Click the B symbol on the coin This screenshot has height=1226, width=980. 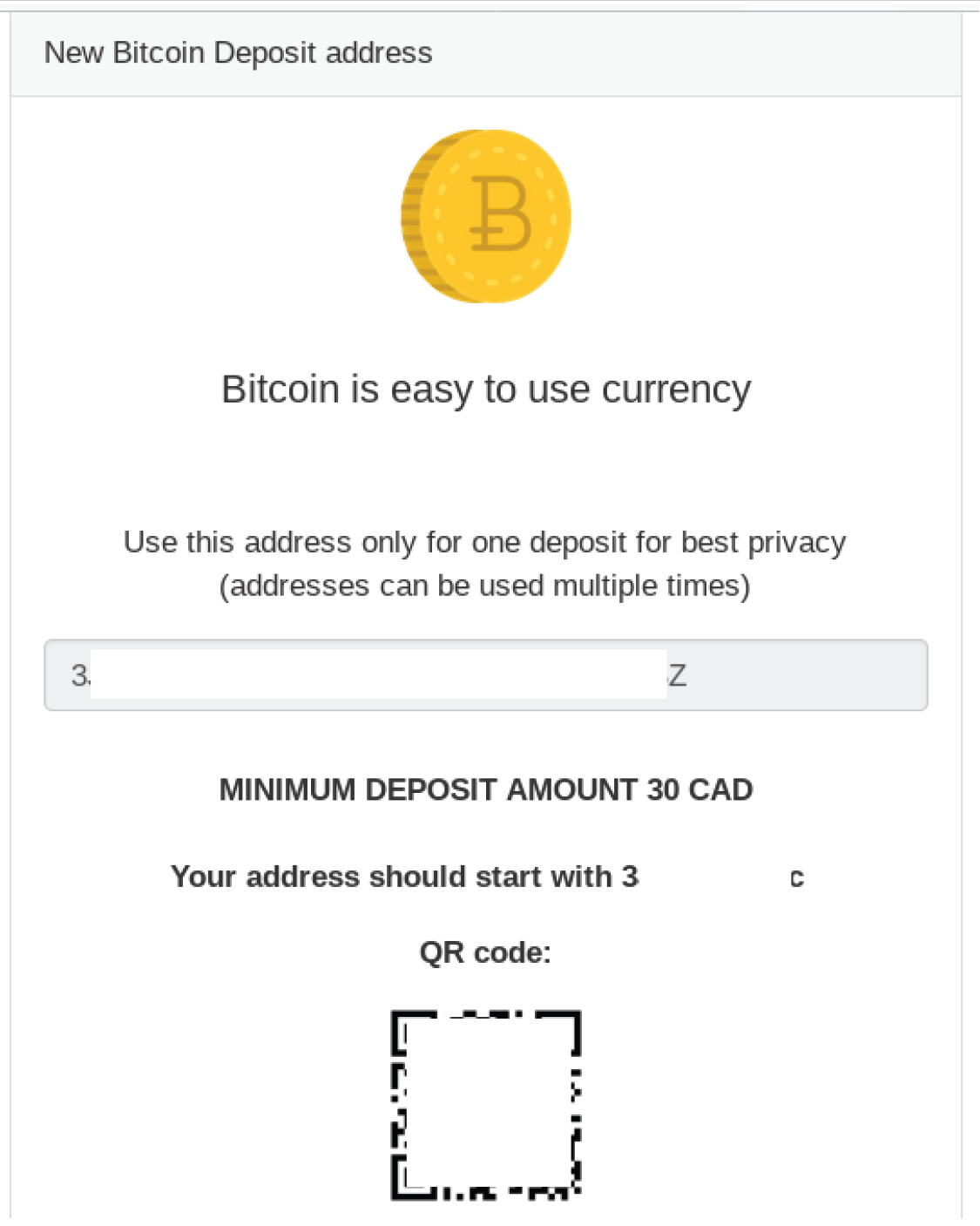[x=500, y=213]
